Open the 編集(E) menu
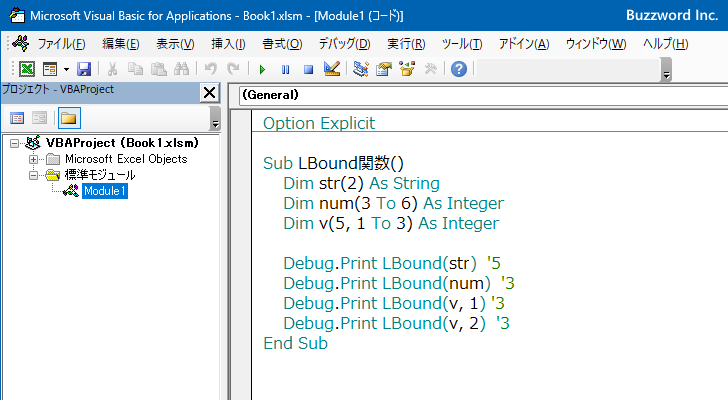Screen dimensions: 728x400 coord(121,44)
